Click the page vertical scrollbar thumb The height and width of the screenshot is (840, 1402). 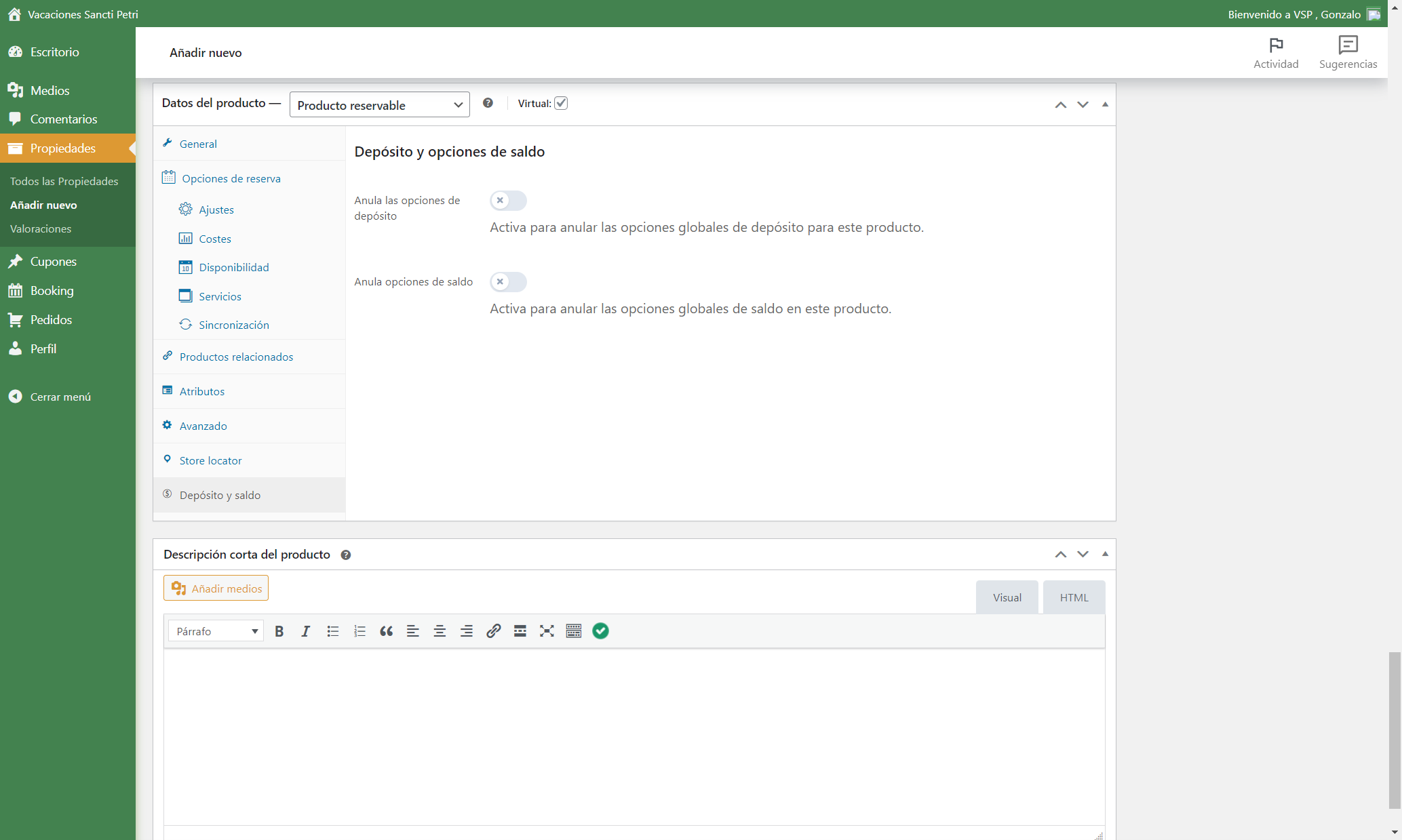[x=1395, y=730]
